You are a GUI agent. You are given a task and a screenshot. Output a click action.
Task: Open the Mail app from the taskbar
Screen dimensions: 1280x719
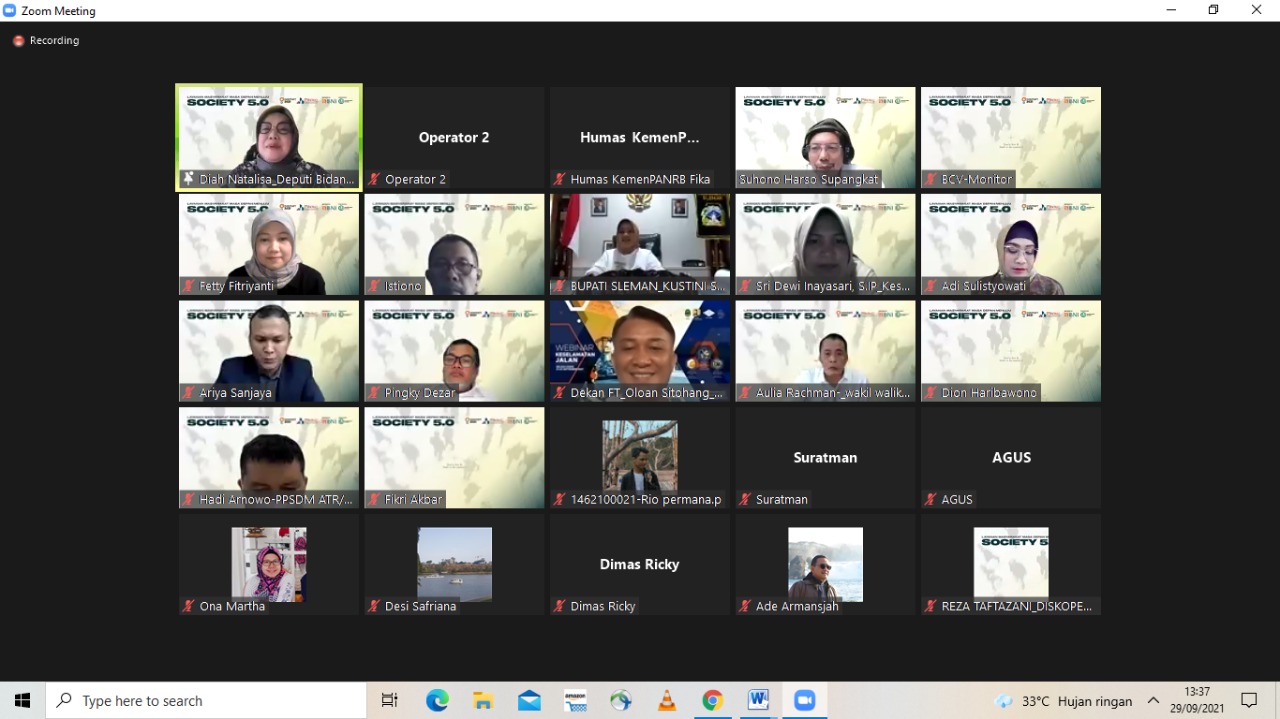tap(529, 700)
